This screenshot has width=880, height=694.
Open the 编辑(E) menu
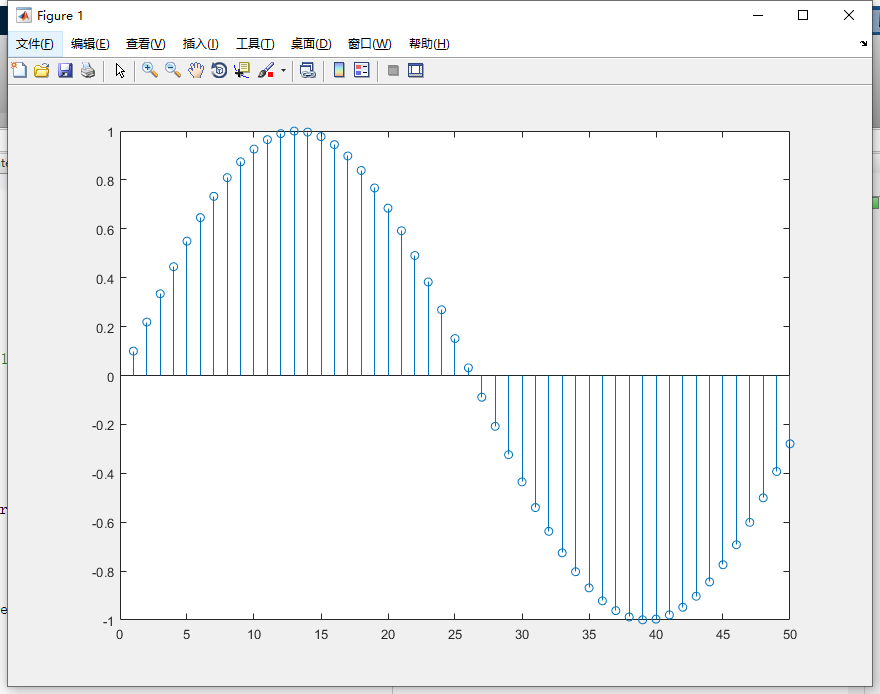pyautogui.click(x=90, y=44)
